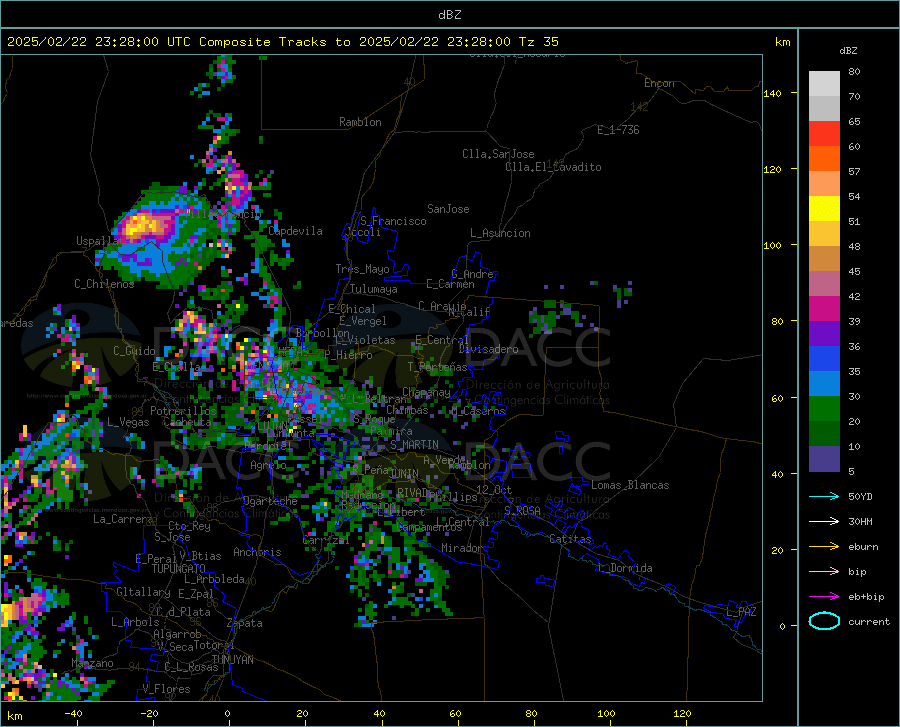The image size is (900, 727).
Task: Click the 'Potrerillos' place label
Action: coord(183,411)
